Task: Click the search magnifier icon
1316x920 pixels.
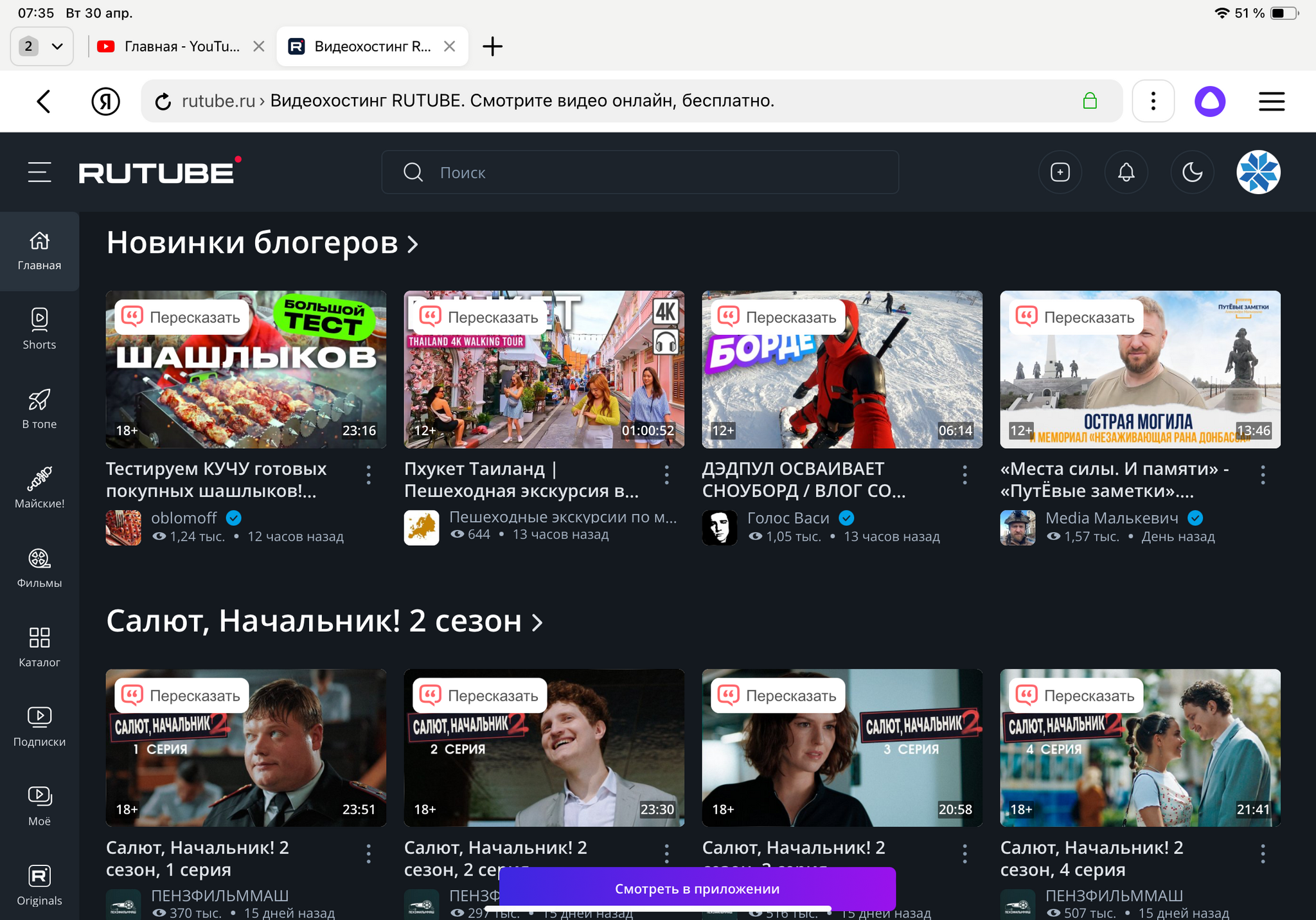Action: [x=413, y=172]
